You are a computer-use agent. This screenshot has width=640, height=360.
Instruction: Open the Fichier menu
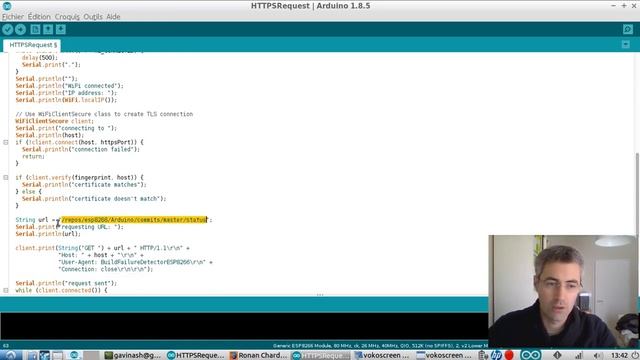(13, 17)
